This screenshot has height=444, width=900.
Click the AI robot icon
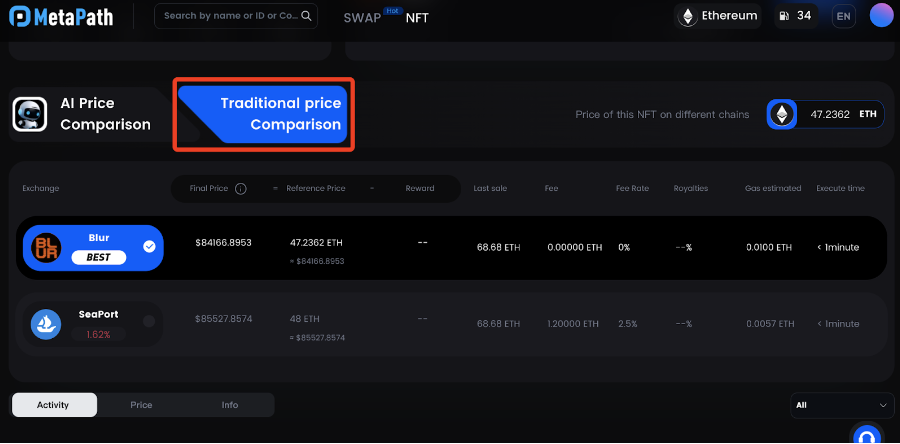[29, 115]
